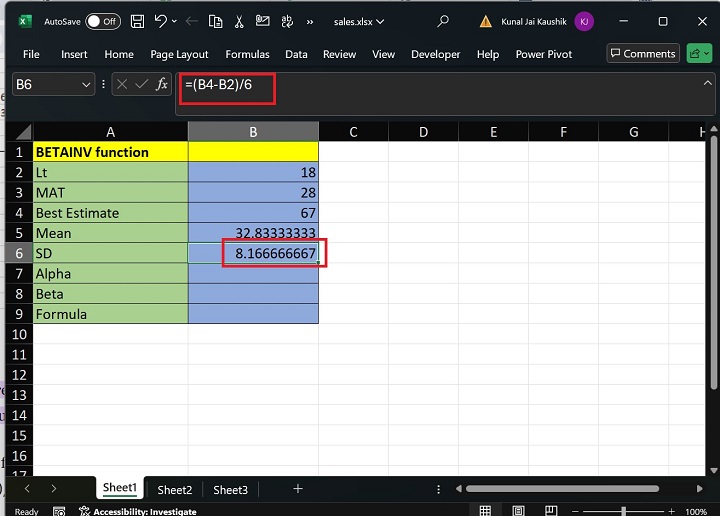Open the Power Pivot tab
The image size is (720, 516).
pos(544,54)
